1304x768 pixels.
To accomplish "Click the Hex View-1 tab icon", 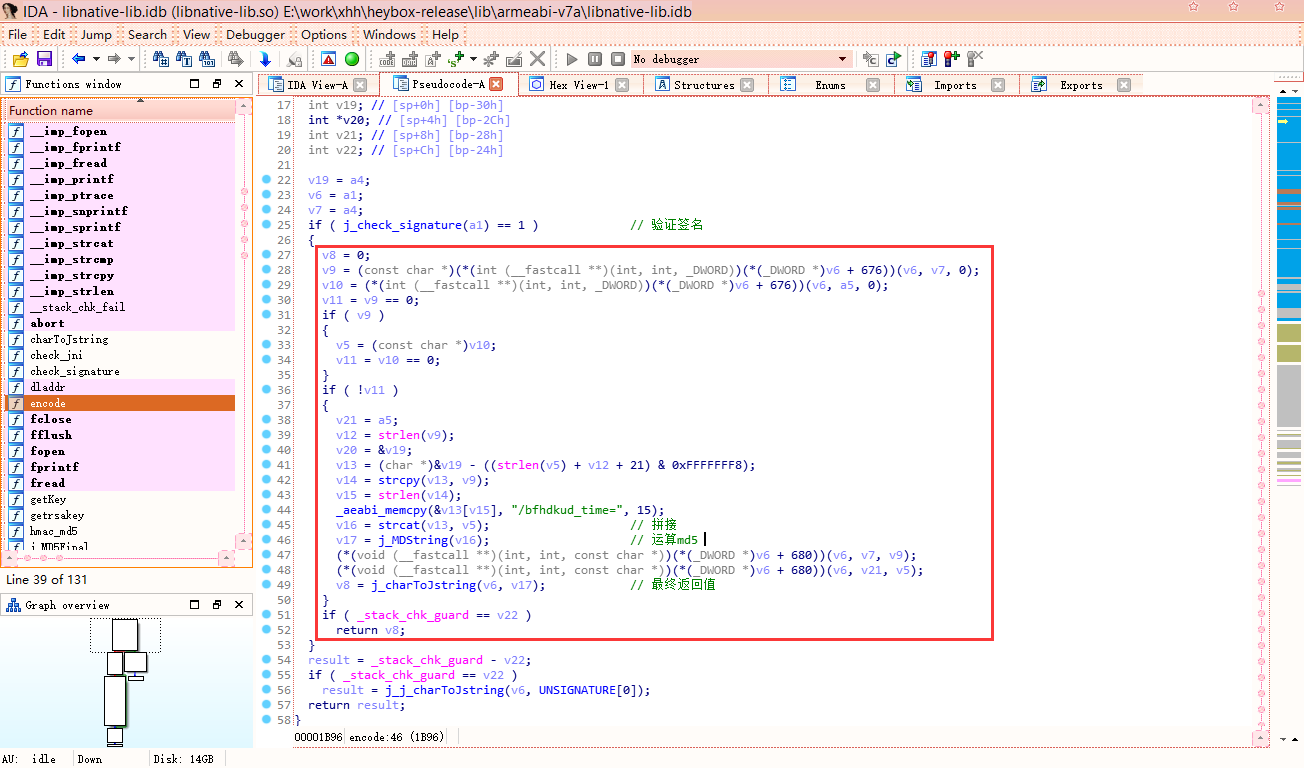I will coord(537,85).
